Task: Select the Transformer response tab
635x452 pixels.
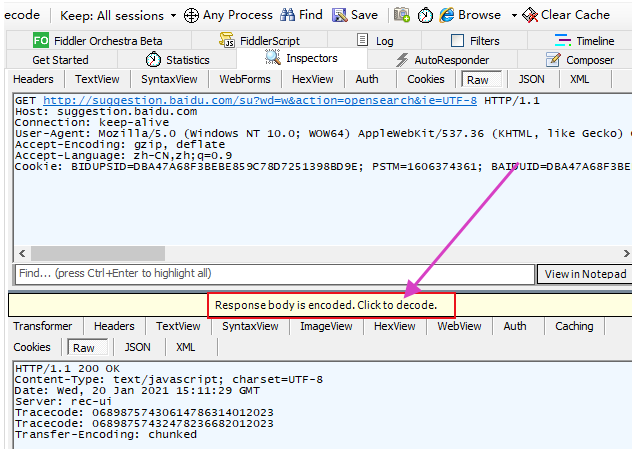Action: click(x=43, y=326)
